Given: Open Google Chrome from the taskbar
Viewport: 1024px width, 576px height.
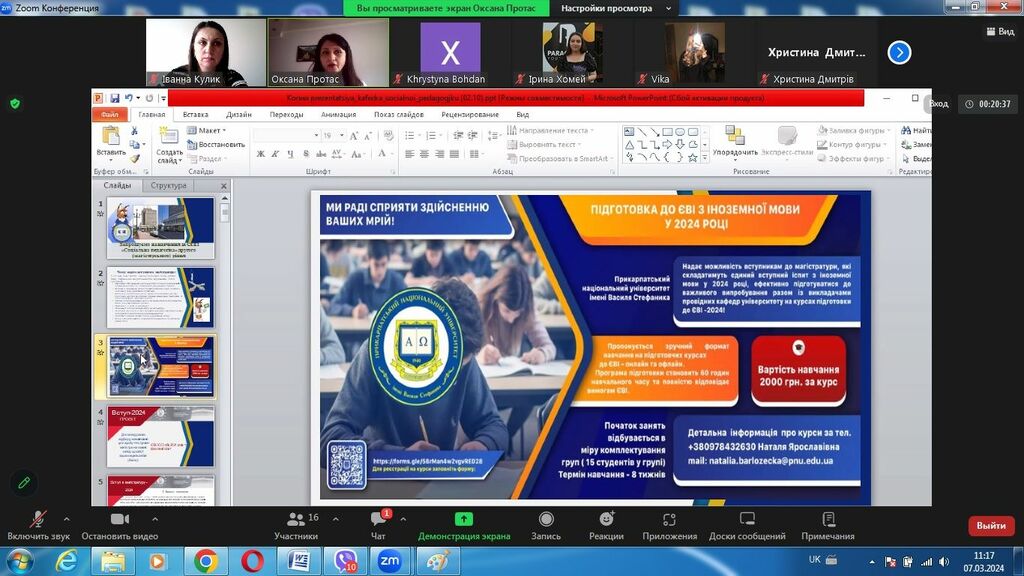Looking at the screenshot, I should [x=206, y=561].
